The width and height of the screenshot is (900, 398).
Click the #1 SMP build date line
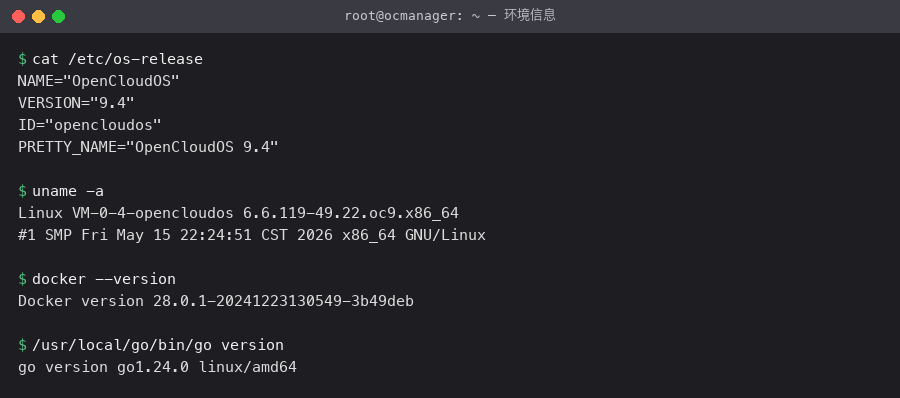pos(252,235)
